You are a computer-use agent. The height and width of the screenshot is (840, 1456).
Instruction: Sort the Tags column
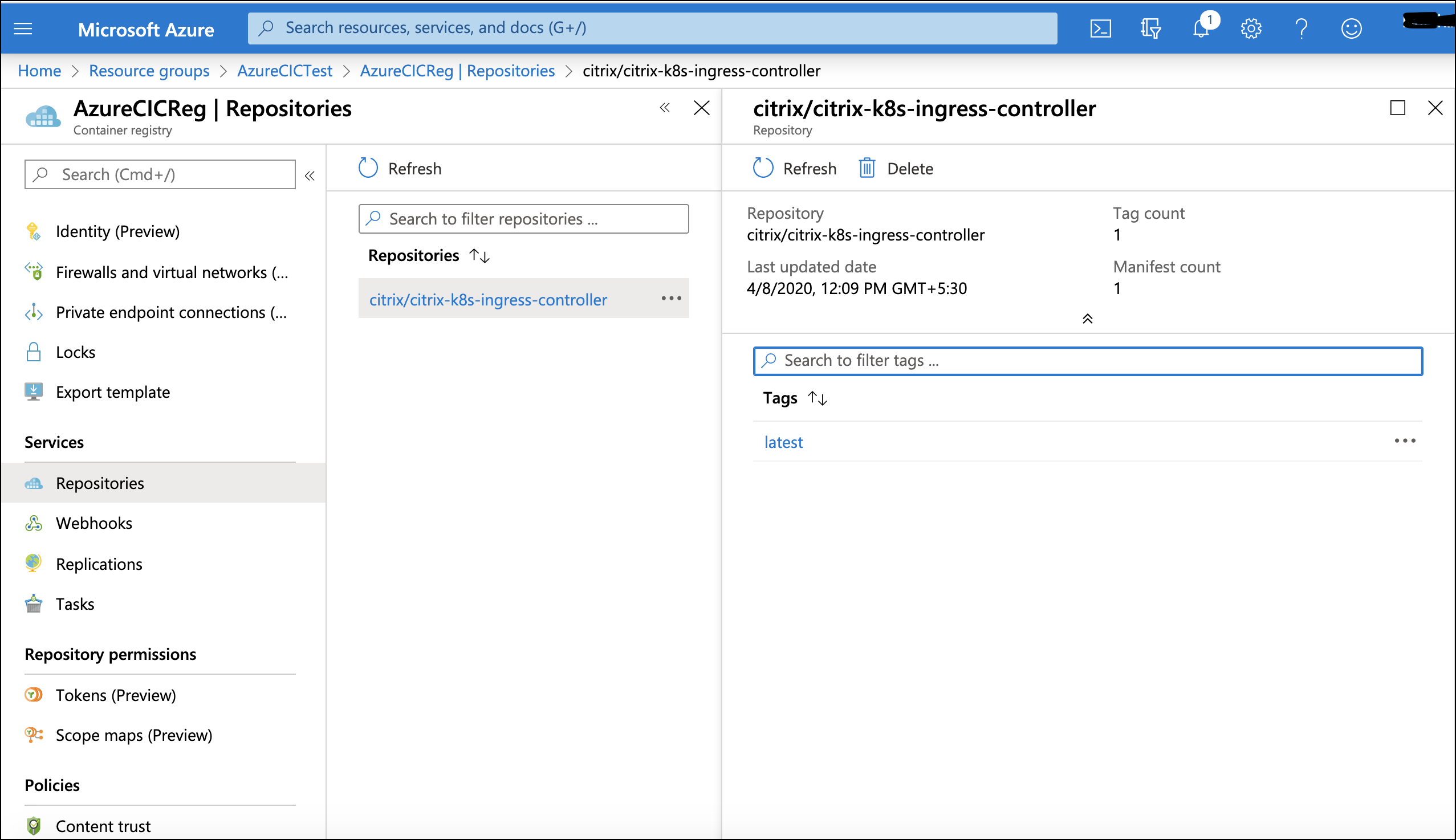[x=817, y=398]
